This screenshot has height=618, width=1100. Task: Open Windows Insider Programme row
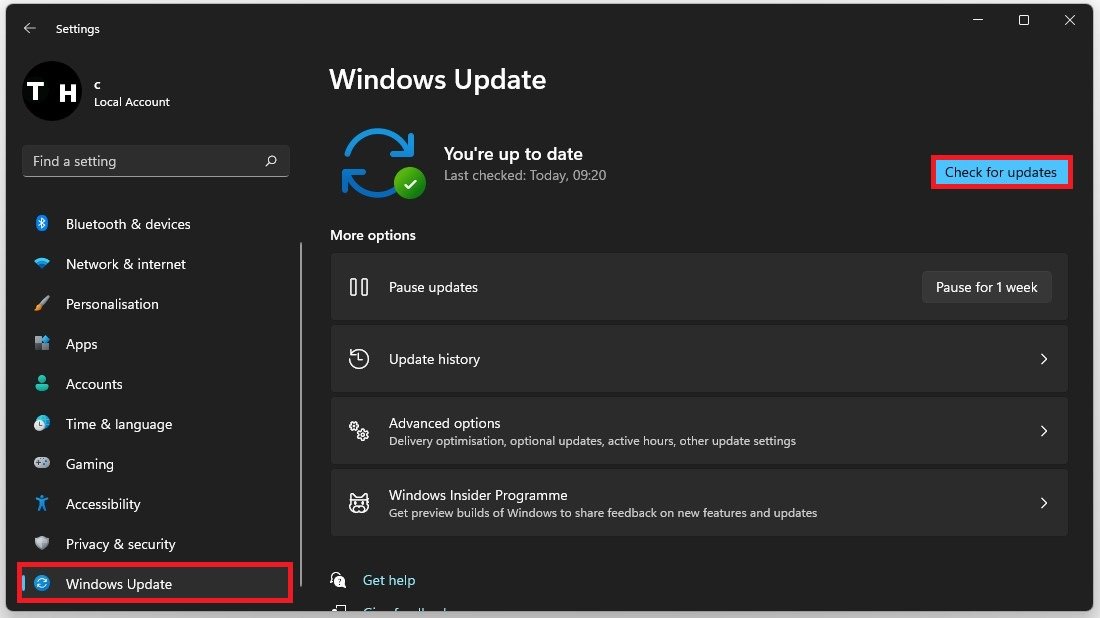click(x=699, y=503)
